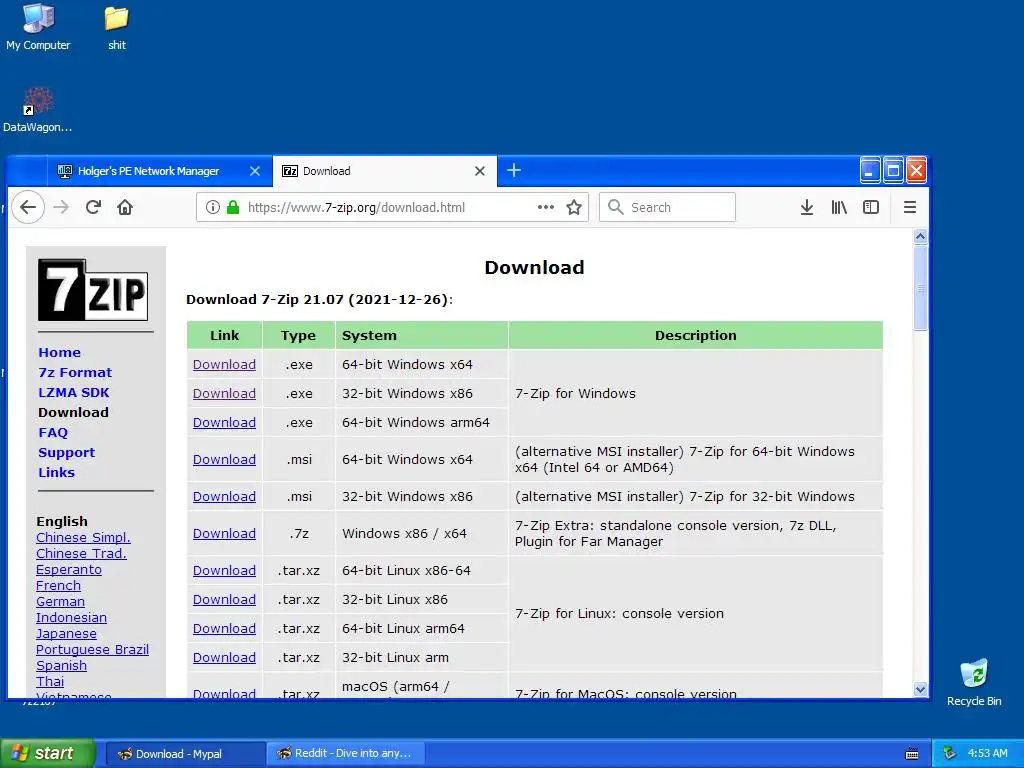Switch to Reddit taskbar window
1024x768 pixels.
[345, 754]
